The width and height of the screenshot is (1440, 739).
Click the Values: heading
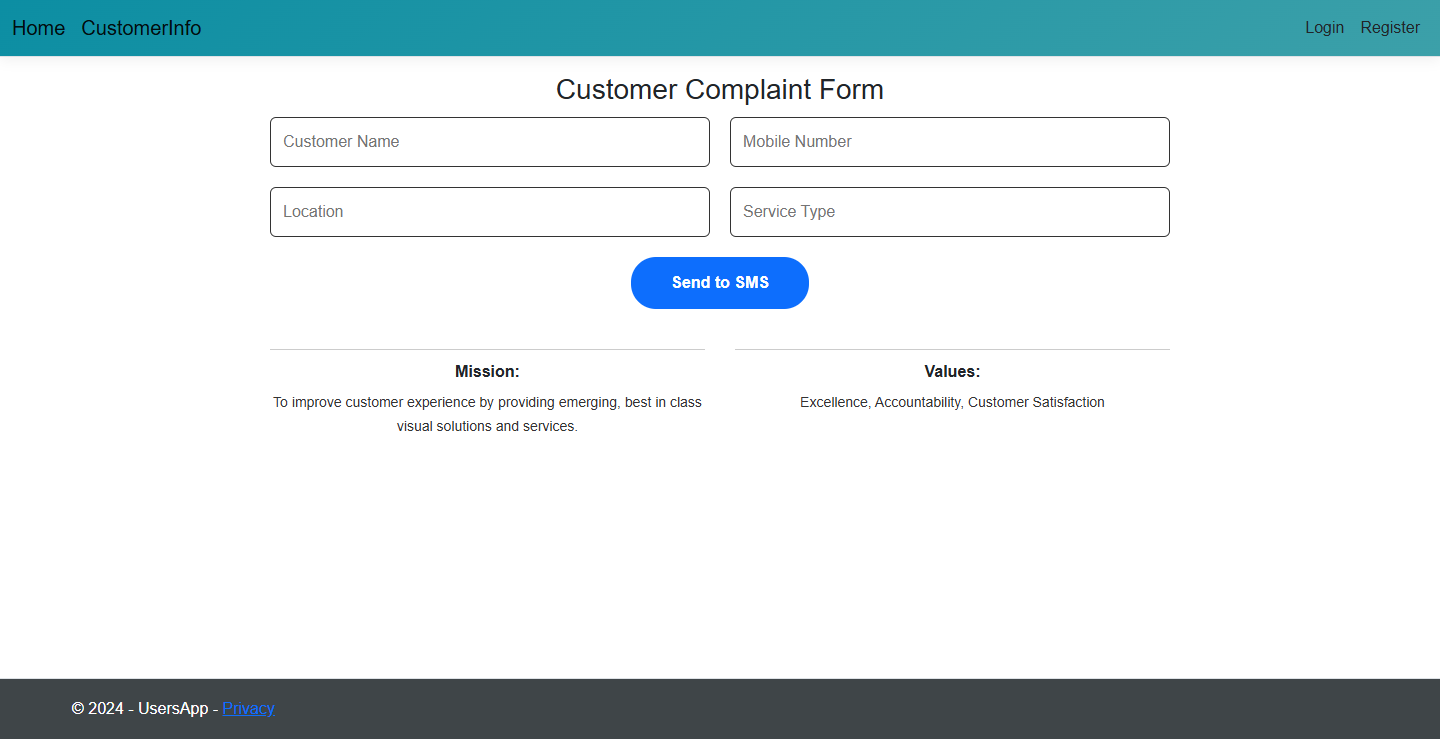(x=952, y=372)
